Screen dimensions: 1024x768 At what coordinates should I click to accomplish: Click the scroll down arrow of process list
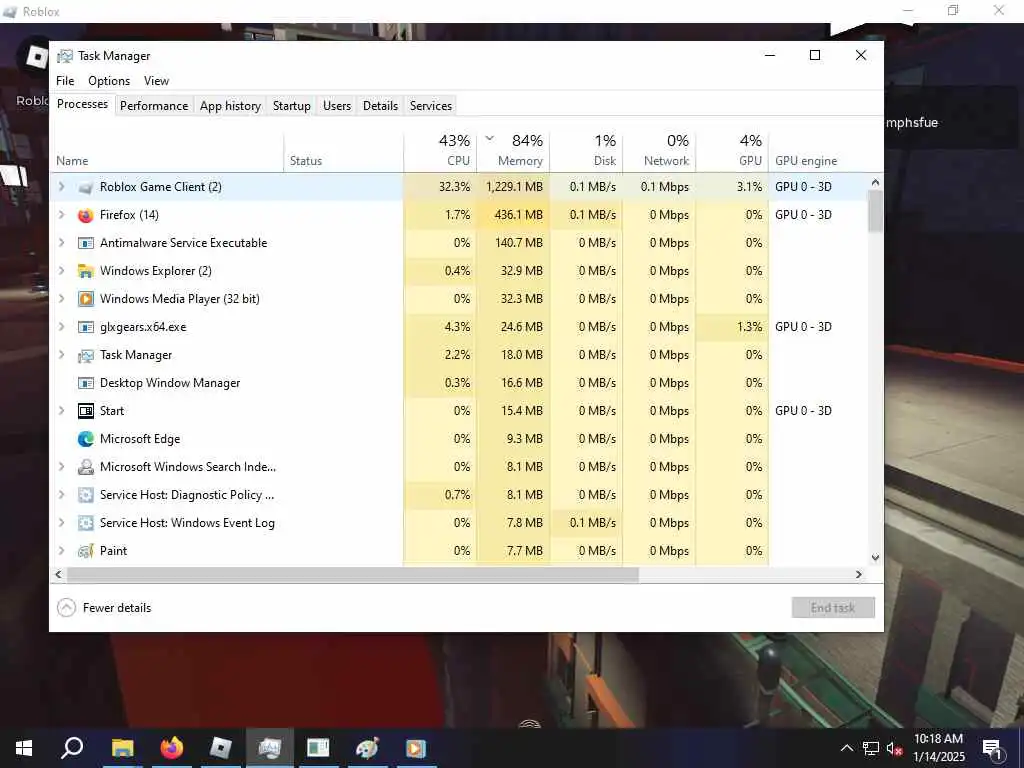click(875, 558)
